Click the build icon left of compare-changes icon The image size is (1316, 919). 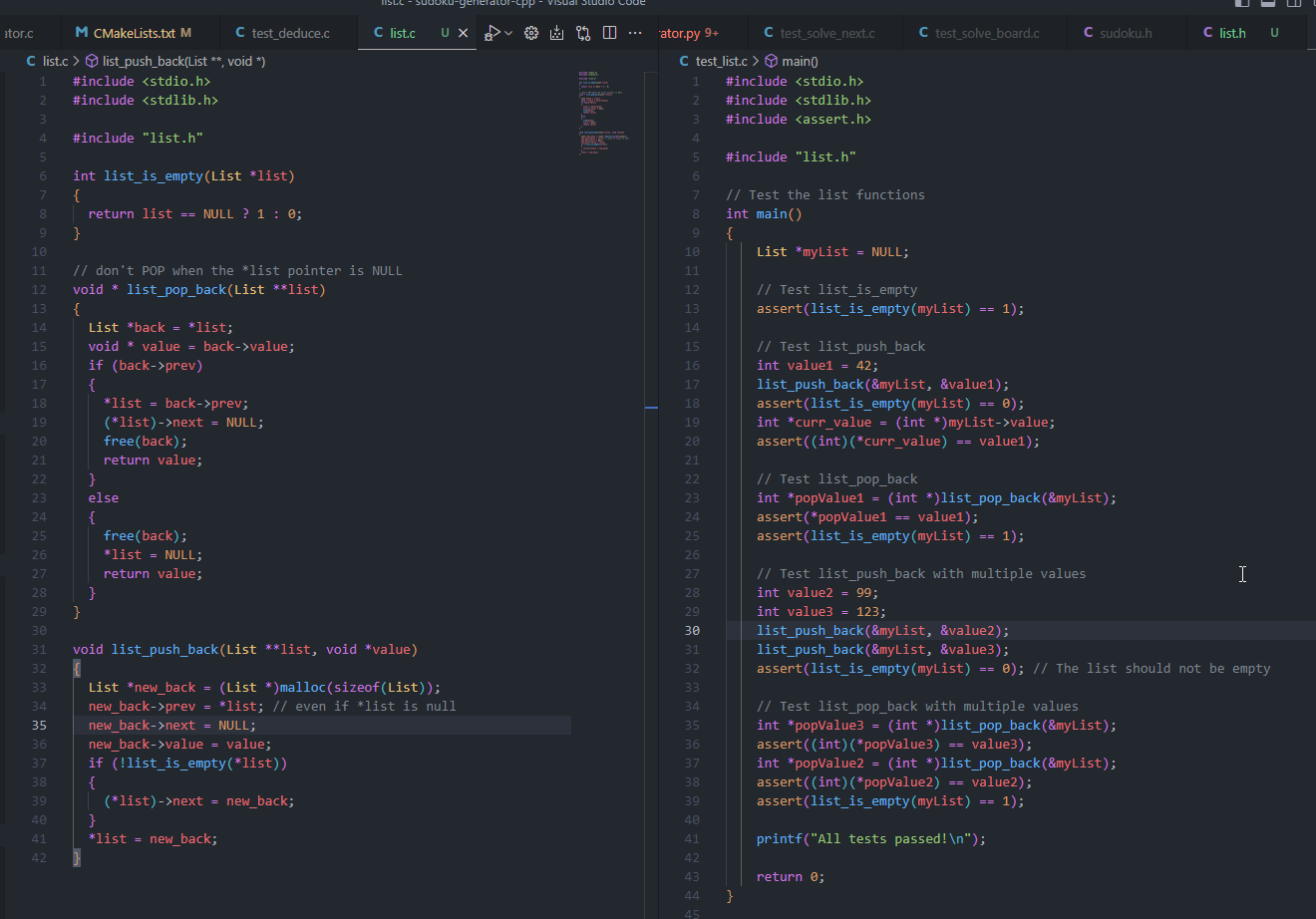557,33
